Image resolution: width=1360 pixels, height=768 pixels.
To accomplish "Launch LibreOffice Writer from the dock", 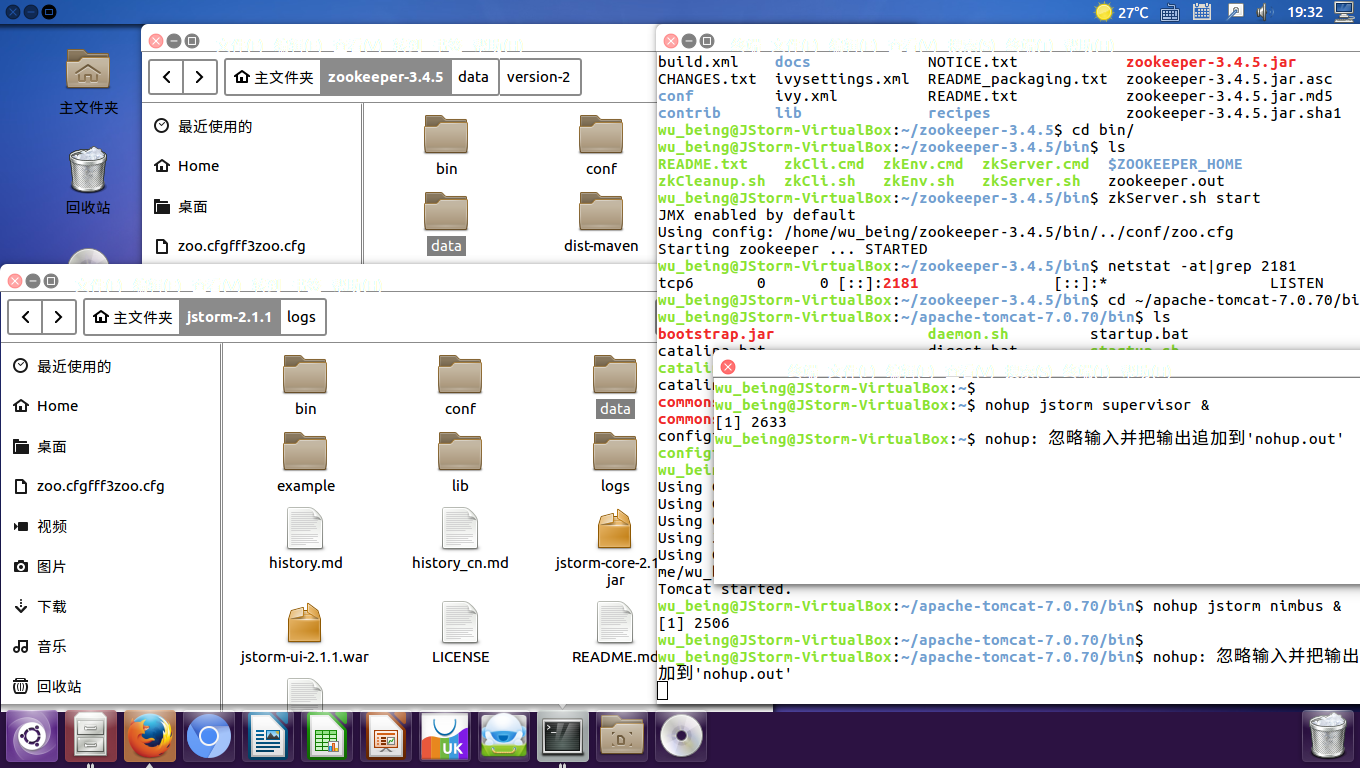I will [x=268, y=738].
